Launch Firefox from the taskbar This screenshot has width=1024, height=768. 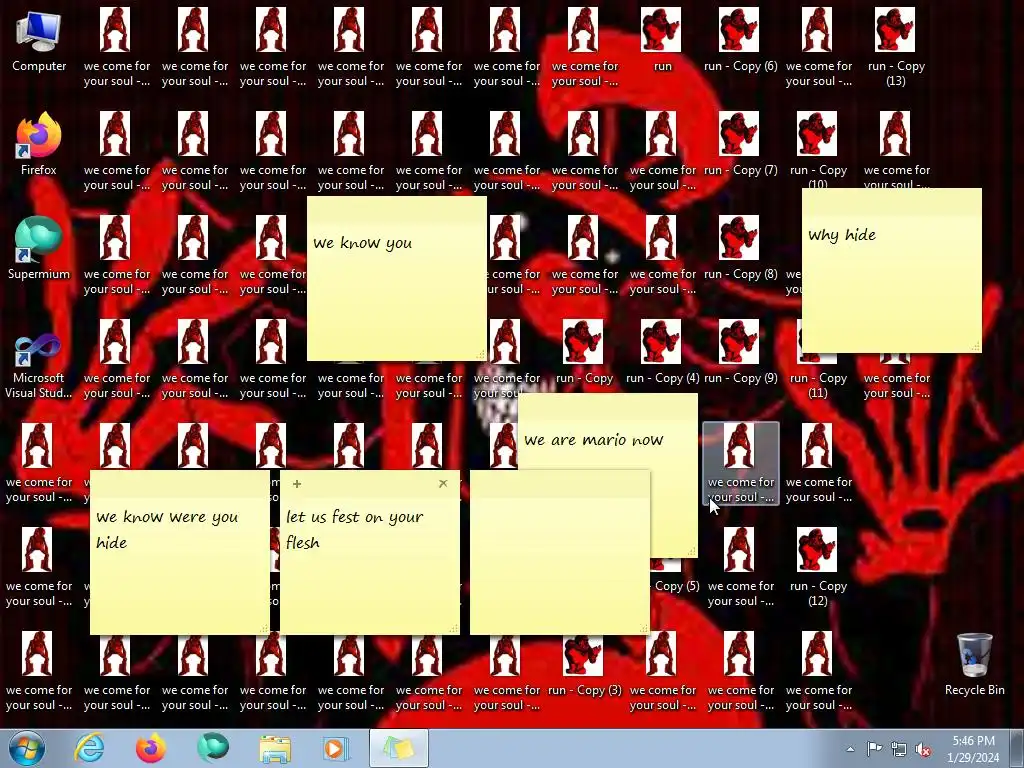[151, 748]
